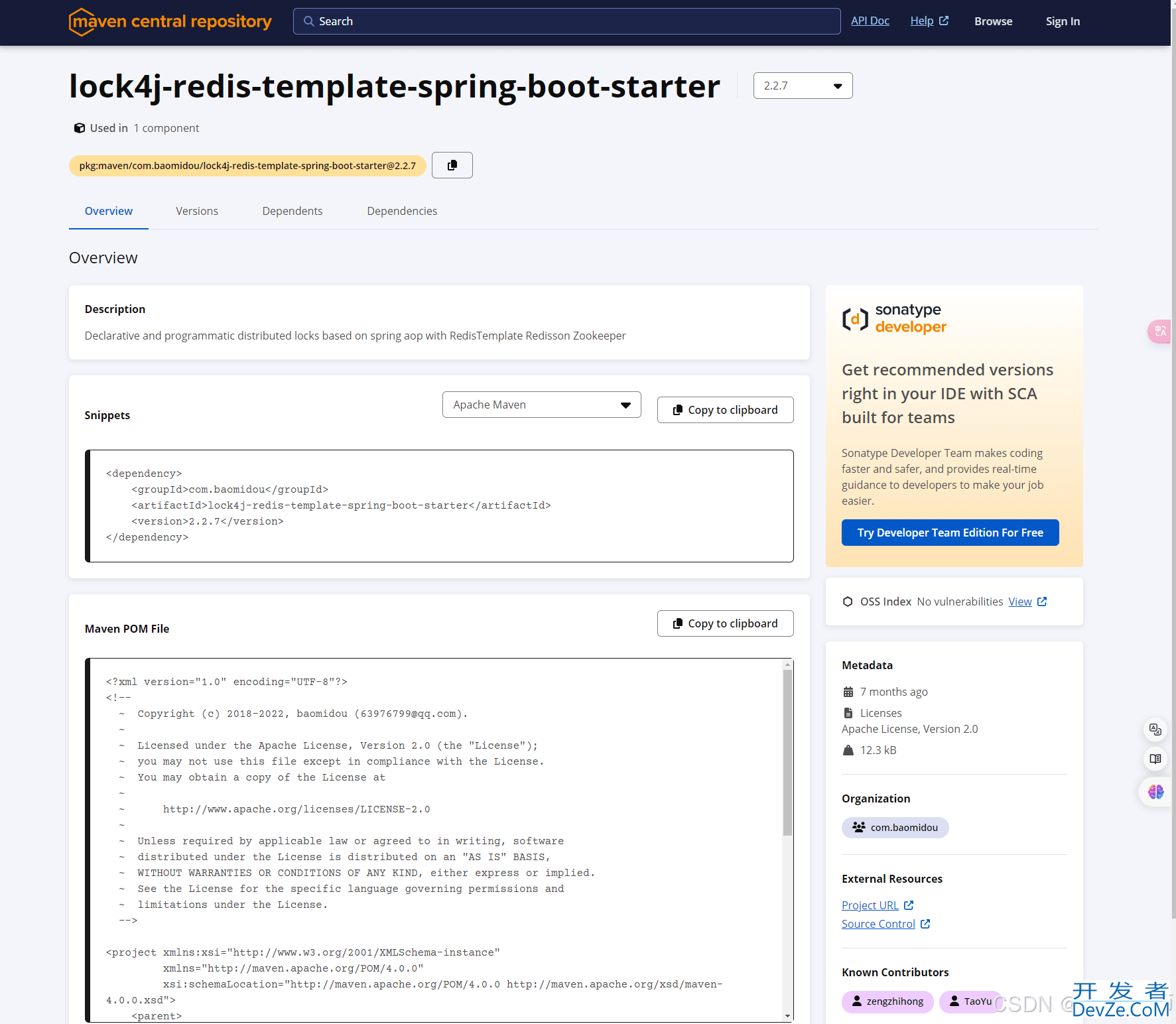Click the calendar icon by 7 months ago
Image resolution: width=1176 pixels, height=1024 pixels.
(x=848, y=692)
